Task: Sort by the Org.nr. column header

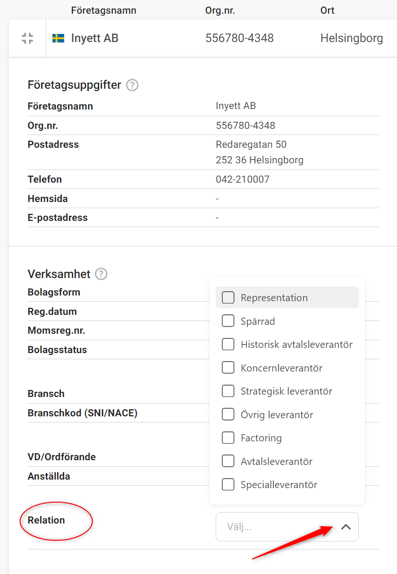Action: pyautogui.click(x=220, y=10)
